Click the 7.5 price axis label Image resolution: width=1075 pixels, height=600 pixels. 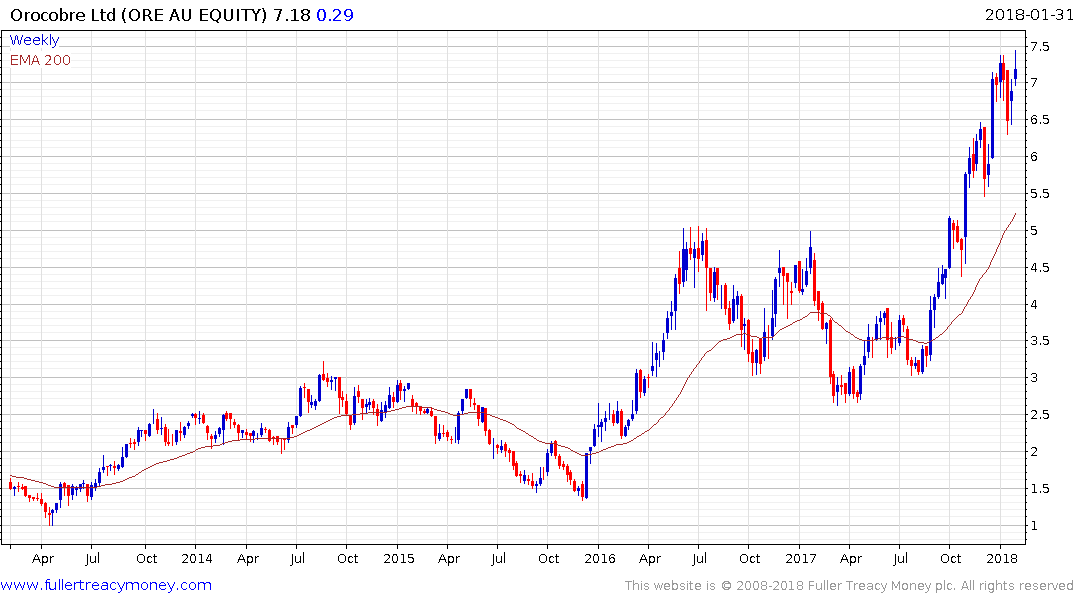point(1039,47)
